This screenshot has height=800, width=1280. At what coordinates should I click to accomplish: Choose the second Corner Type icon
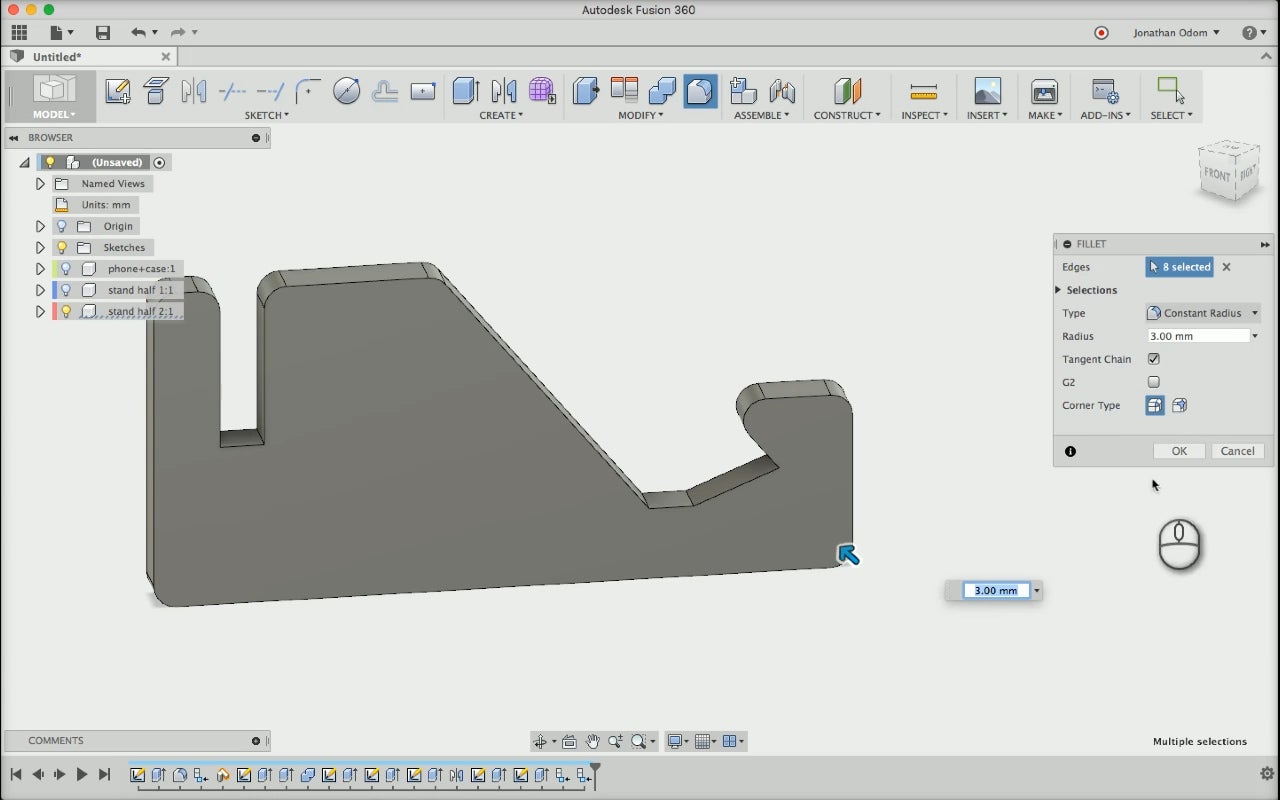(x=1179, y=405)
